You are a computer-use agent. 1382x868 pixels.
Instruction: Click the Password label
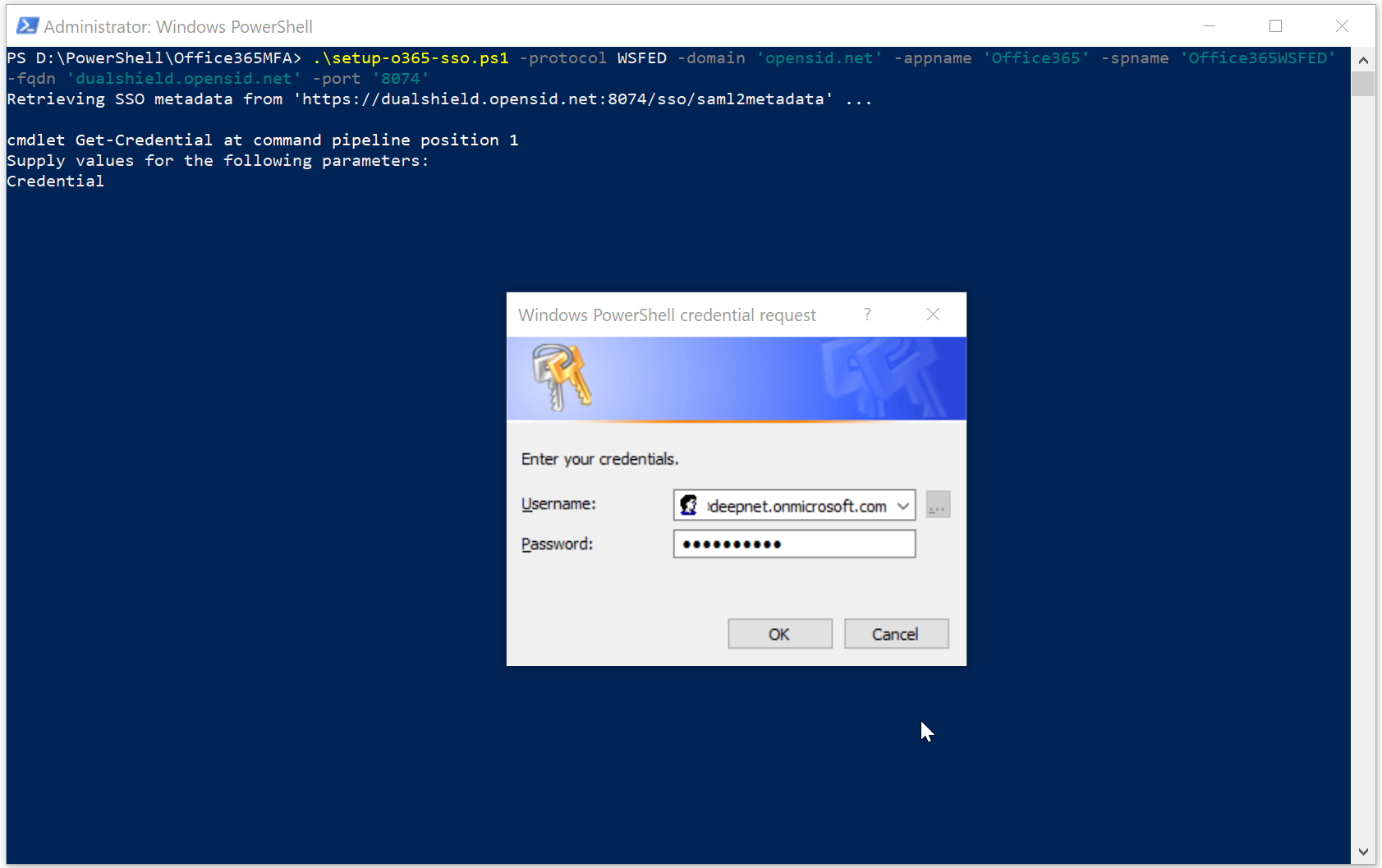[557, 544]
